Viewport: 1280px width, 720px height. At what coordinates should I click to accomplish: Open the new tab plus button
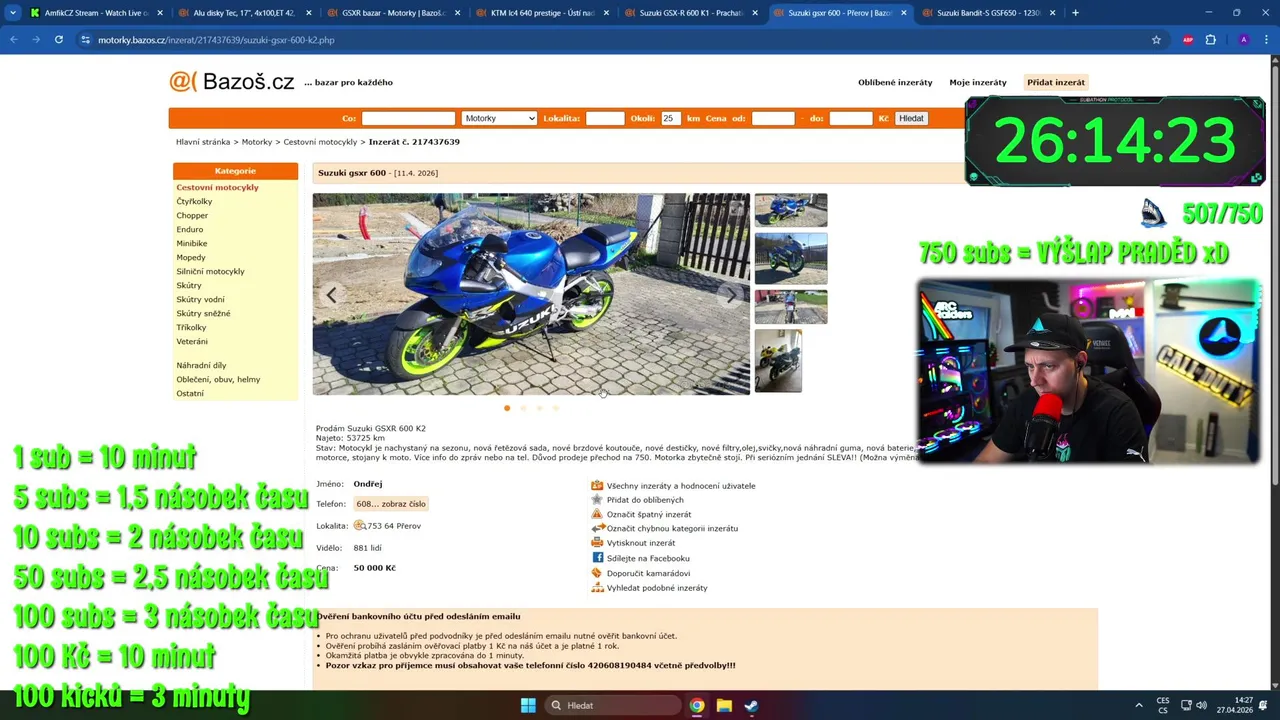(1075, 13)
